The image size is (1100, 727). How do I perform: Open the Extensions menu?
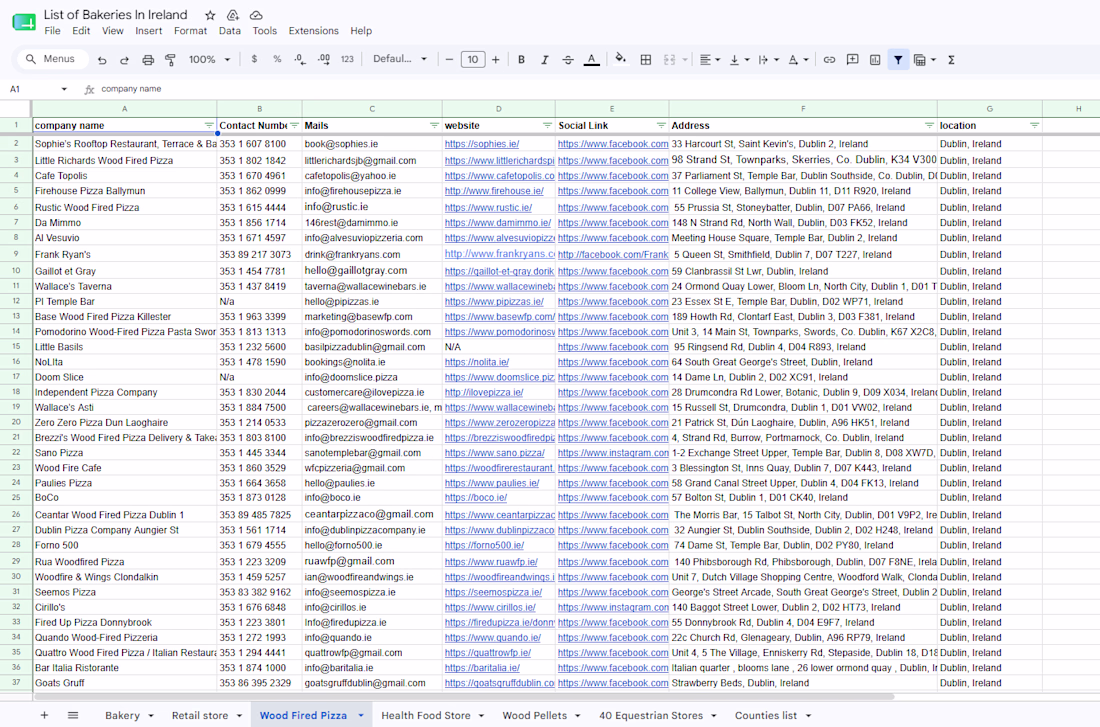314,31
